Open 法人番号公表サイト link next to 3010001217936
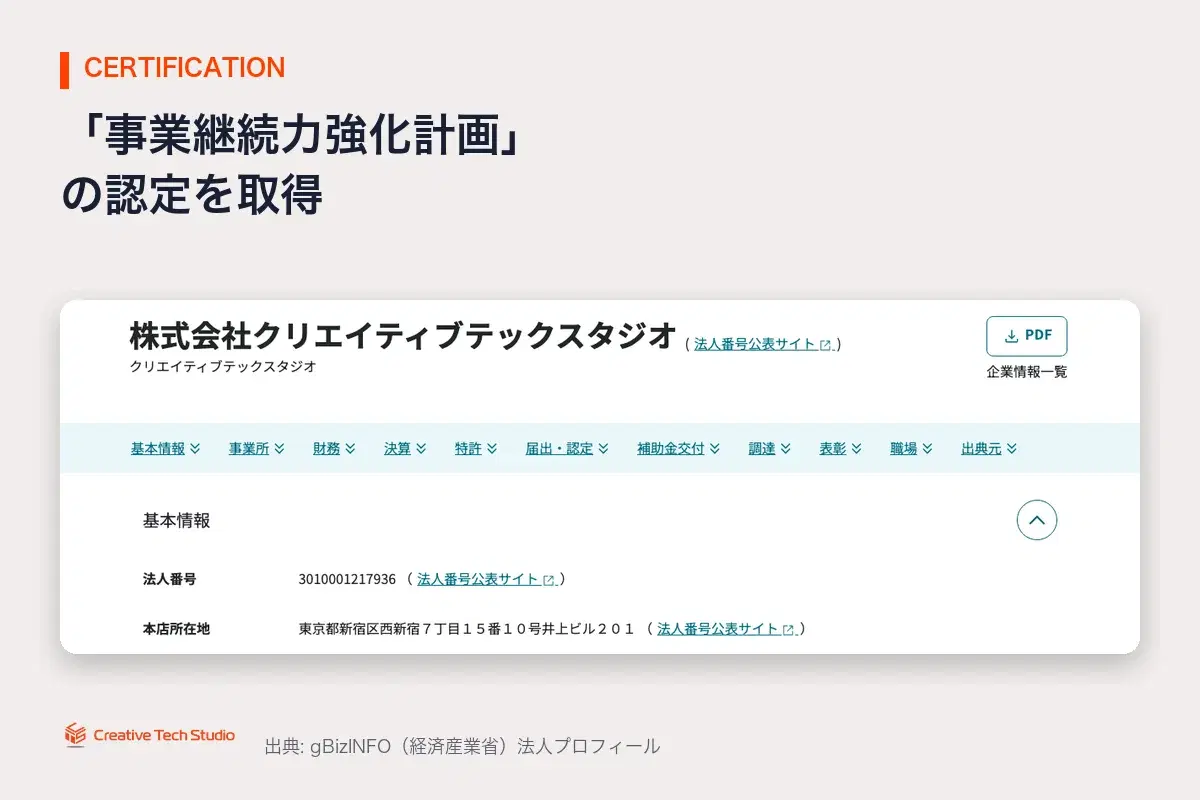This screenshot has width=1200, height=800. pos(486,579)
